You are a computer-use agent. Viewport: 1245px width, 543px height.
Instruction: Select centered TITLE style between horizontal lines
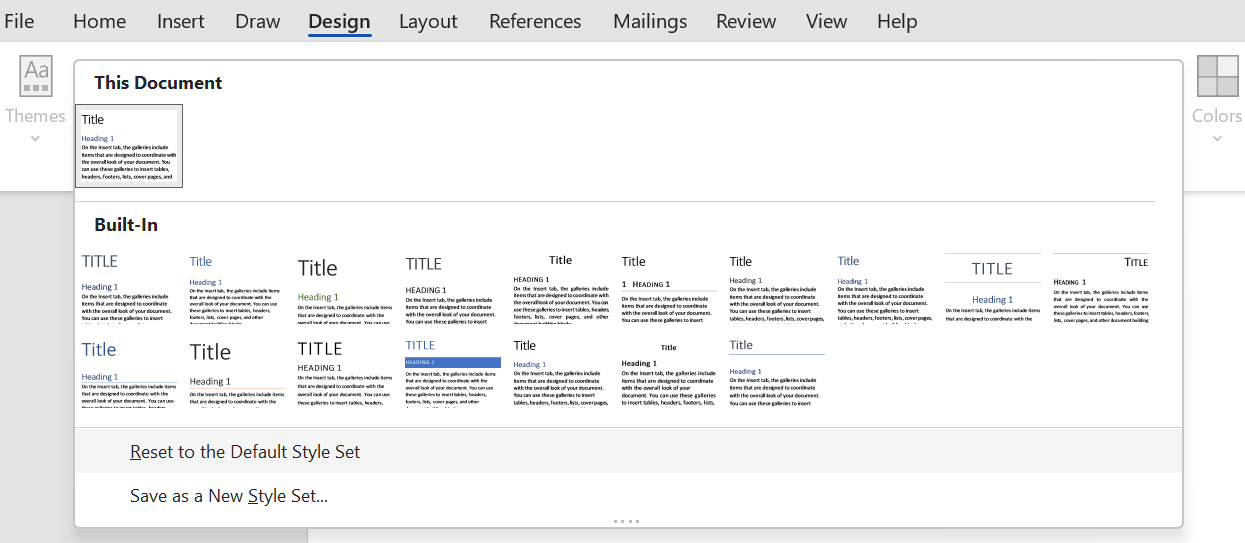pos(993,288)
